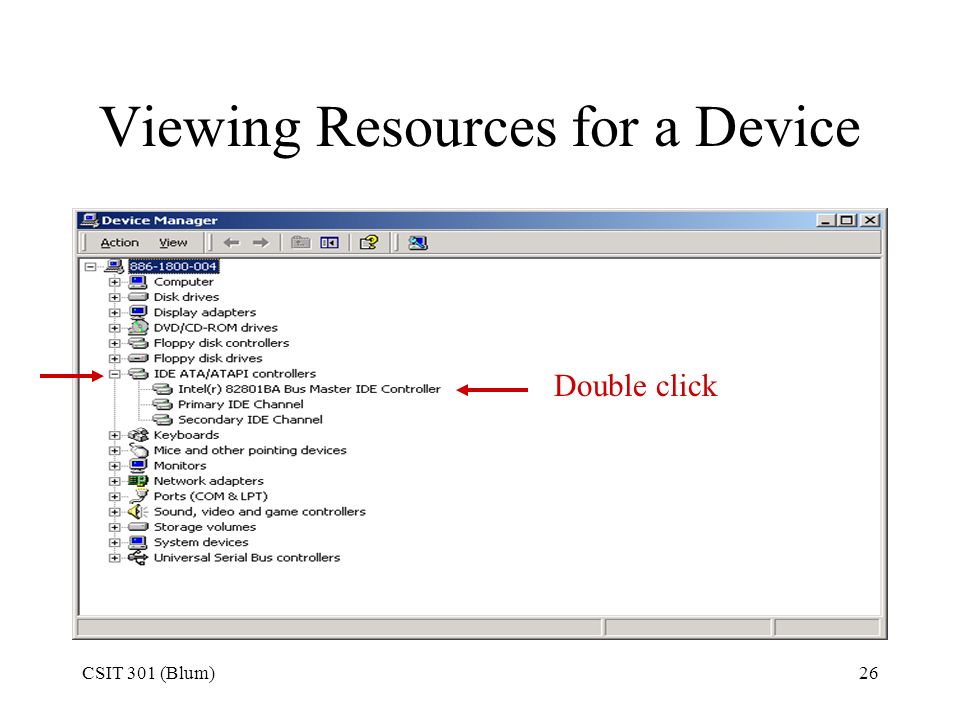Screen dimensions: 960x720
Task: Click the Network adapters card icon
Action: pos(138,481)
